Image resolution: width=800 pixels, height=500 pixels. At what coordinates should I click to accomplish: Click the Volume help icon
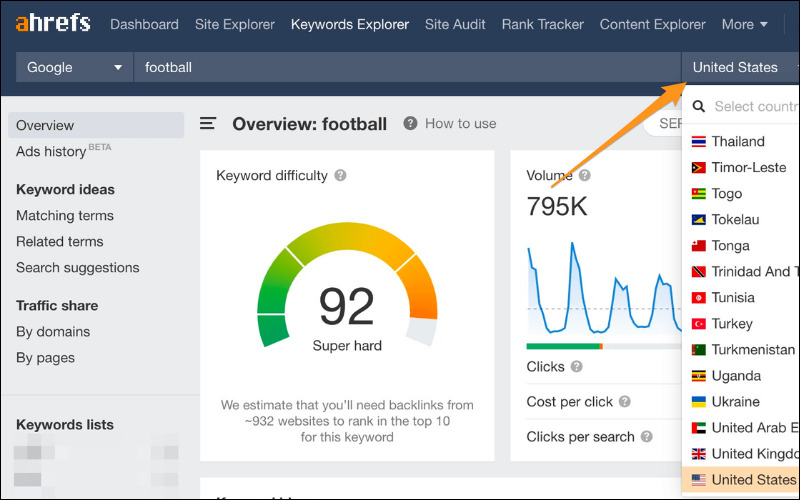pyautogui.click(x=585, y=176)
